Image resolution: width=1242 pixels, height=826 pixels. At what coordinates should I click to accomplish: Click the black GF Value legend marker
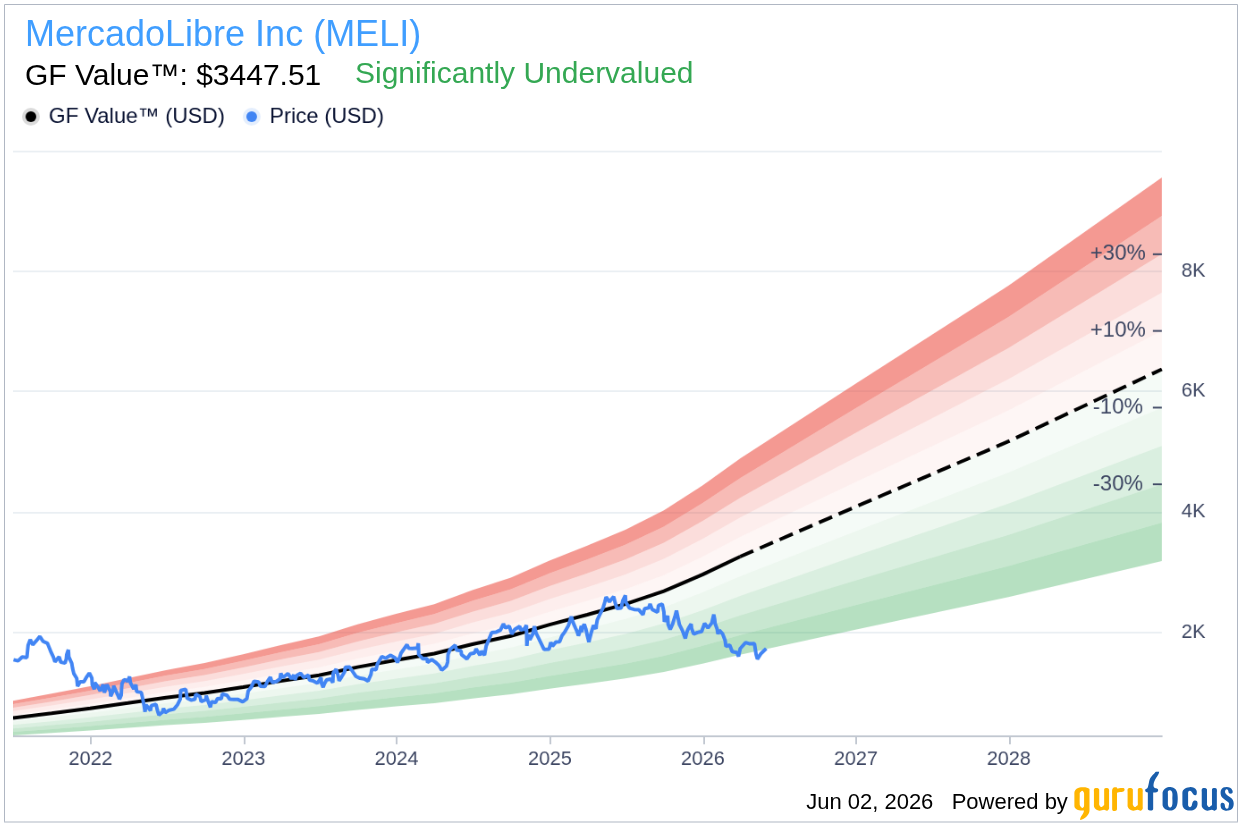click(31, 117)
